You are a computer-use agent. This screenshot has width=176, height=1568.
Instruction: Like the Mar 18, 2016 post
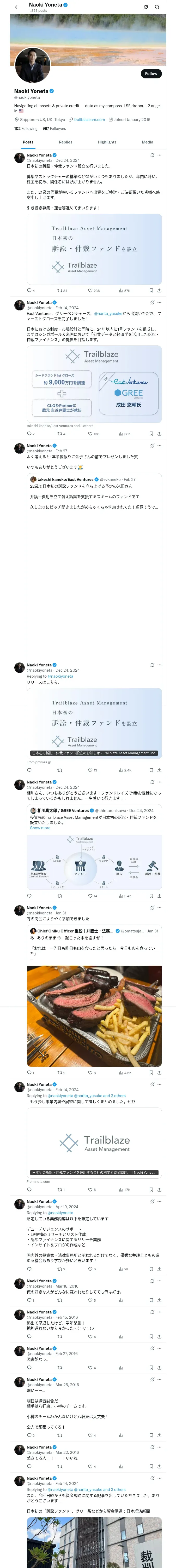92,1301
